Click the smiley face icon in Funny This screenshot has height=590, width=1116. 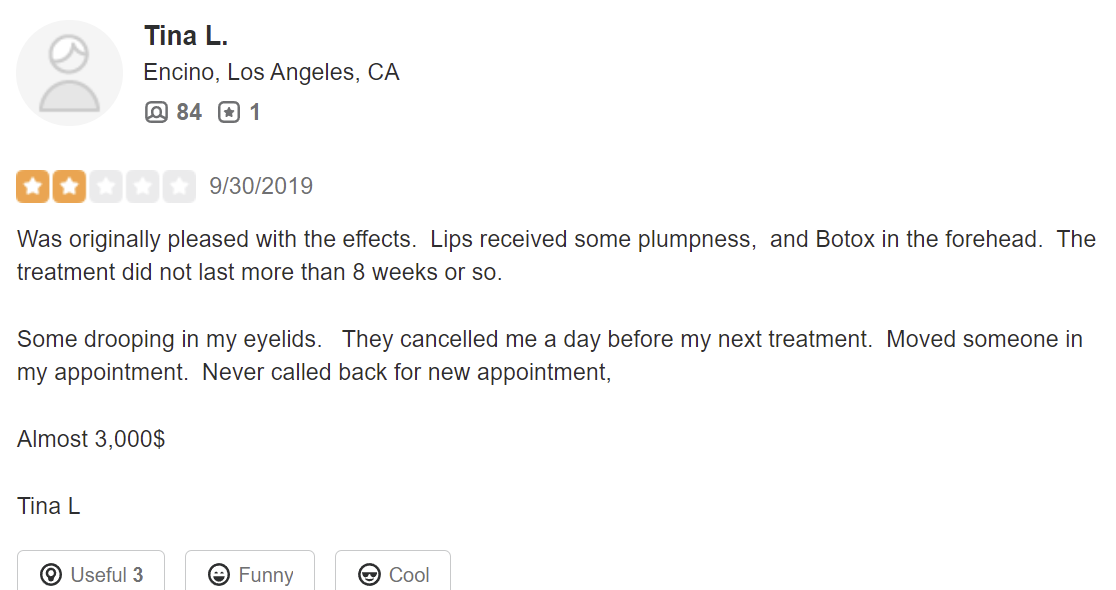click(219, 575)
